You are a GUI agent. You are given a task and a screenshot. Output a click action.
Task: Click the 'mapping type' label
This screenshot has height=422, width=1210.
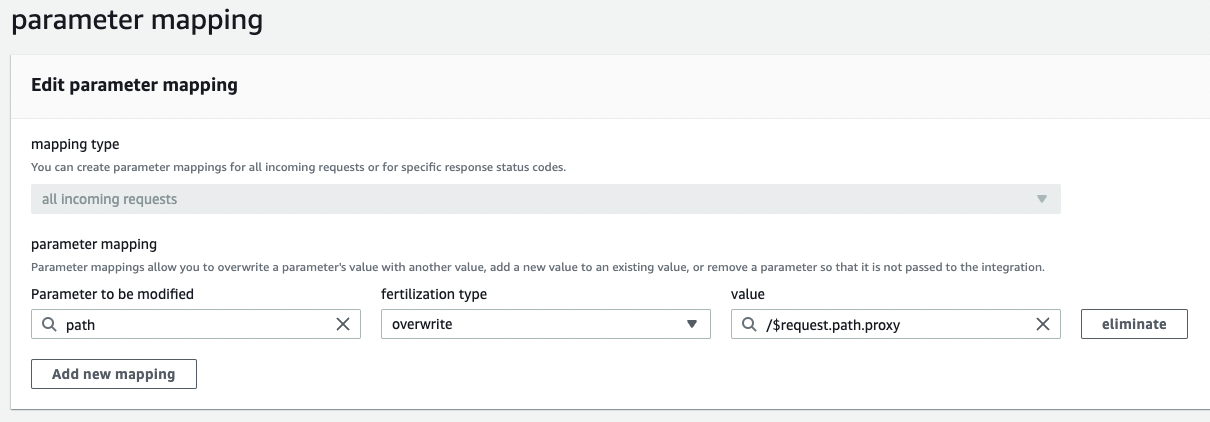75,145
